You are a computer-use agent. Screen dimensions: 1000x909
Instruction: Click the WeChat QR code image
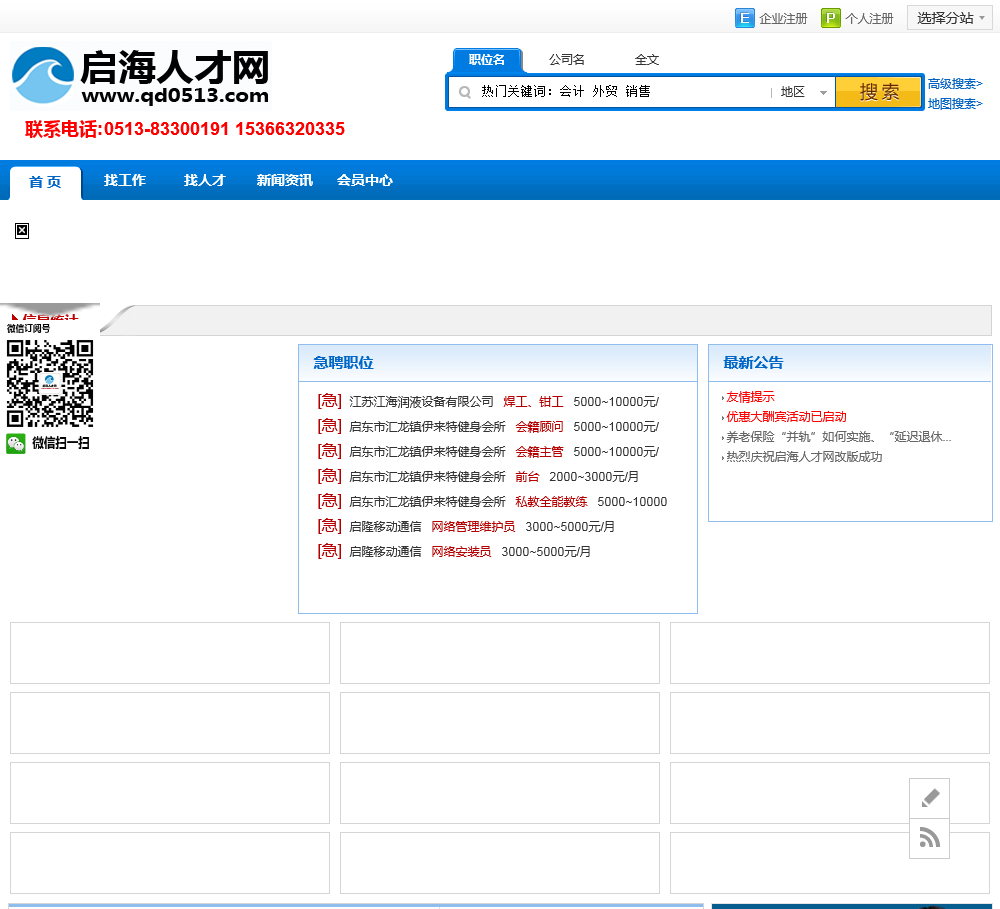[50, 383]
